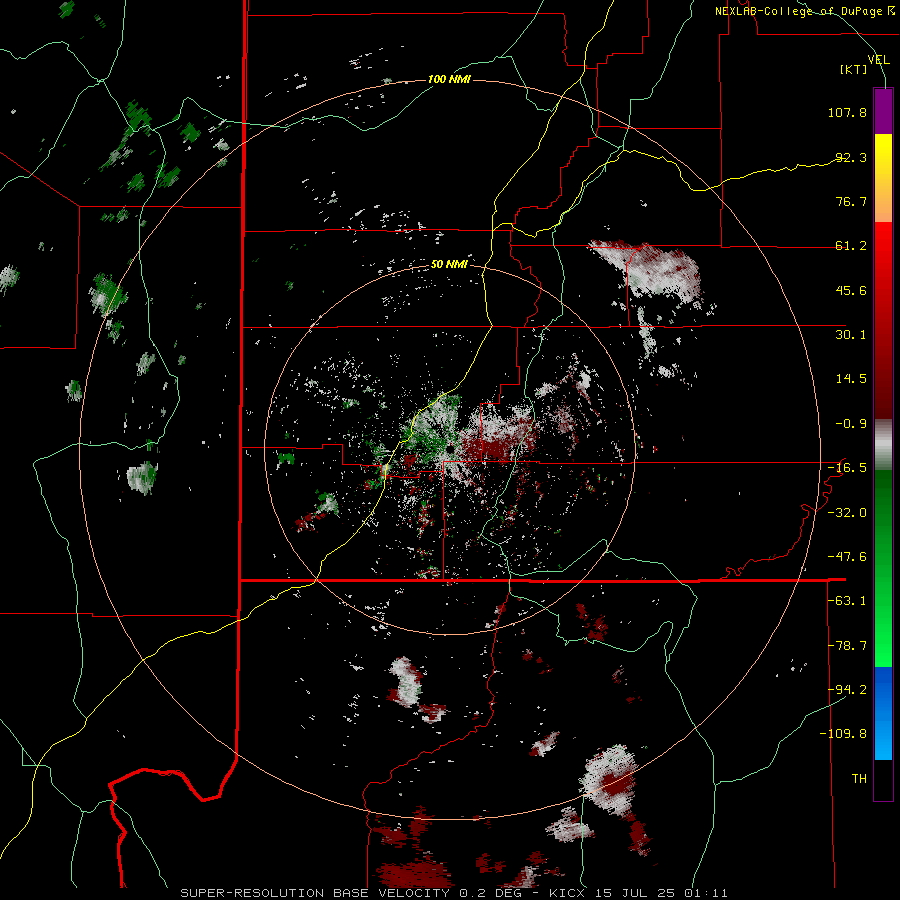
Task: Select the -0.9 legend value
Action: pyautogui.click(x=851, y=424)
